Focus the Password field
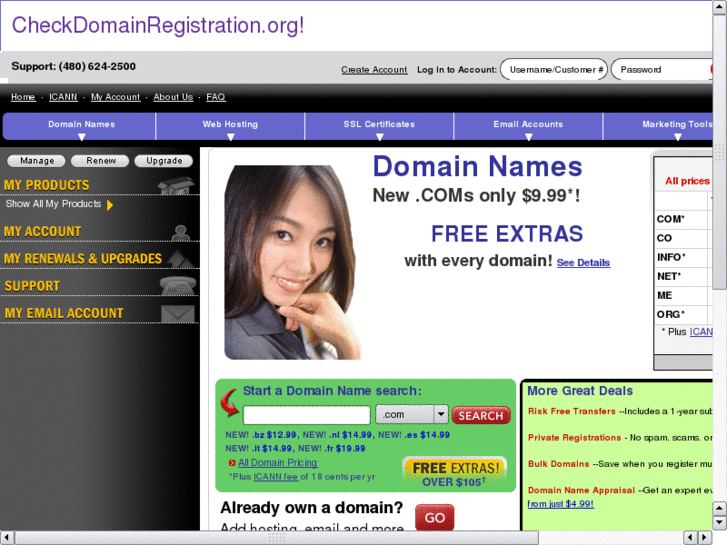The width and height of the screenshot is (727, 545). tap(662, 70)
